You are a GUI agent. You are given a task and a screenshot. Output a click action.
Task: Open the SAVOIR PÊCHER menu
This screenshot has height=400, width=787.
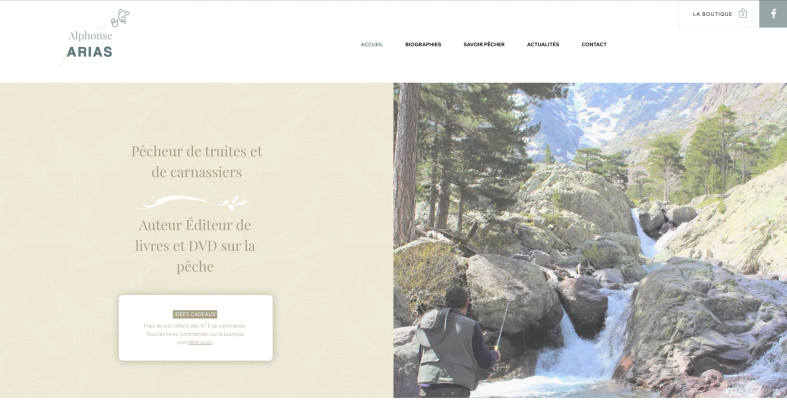484,45
